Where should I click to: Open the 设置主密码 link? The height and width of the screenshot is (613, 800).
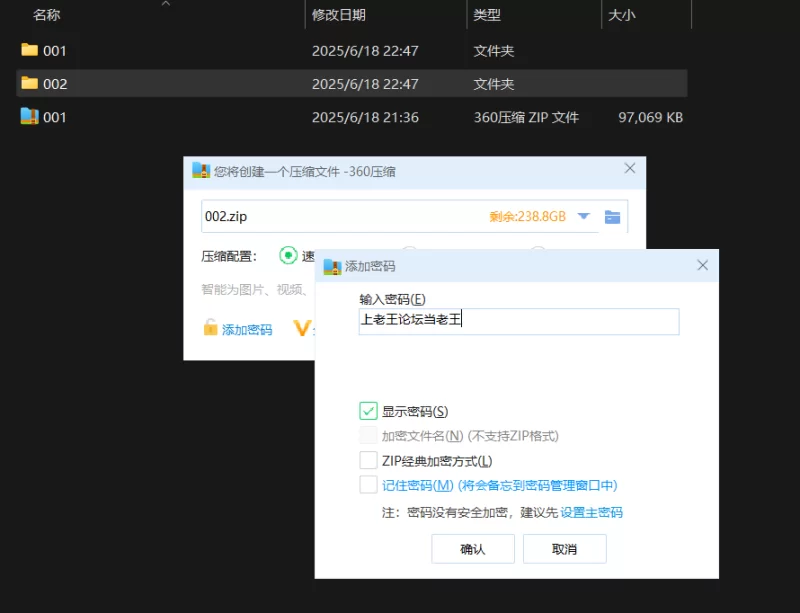[590, 512]
